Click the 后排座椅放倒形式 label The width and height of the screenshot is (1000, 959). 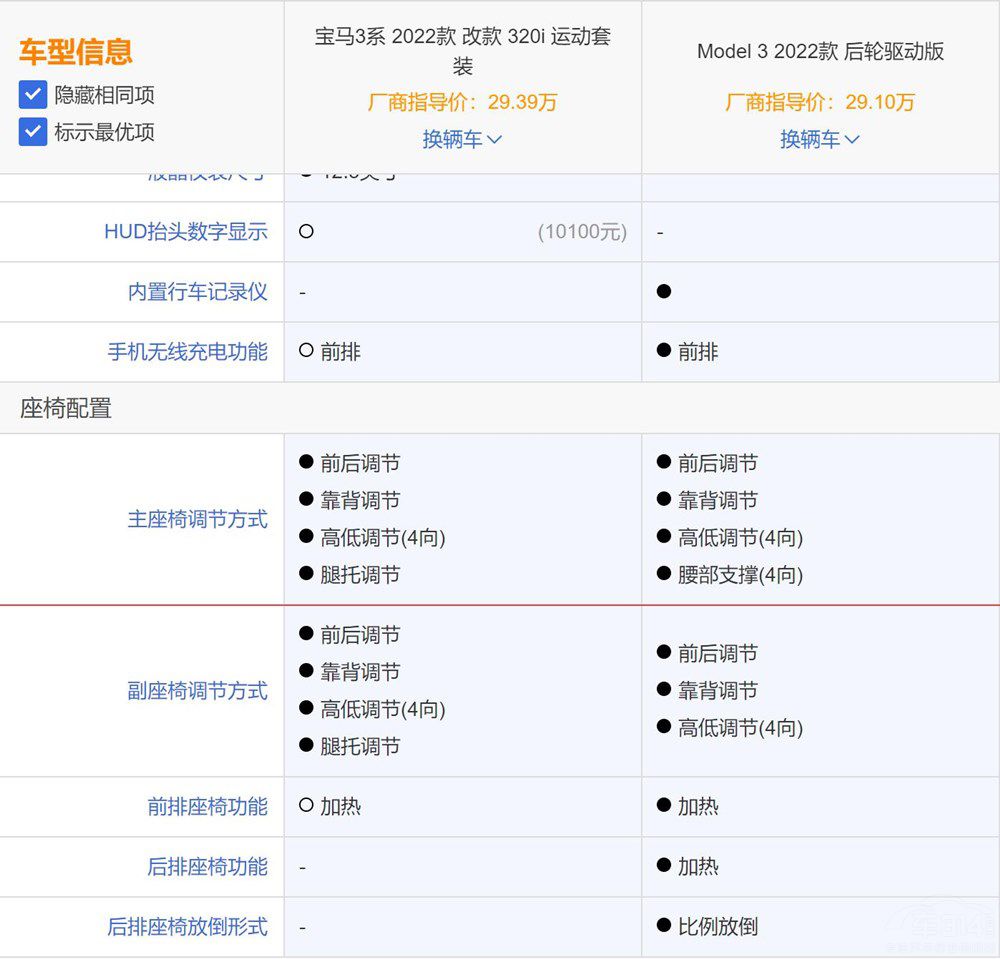tap(188, 927)
